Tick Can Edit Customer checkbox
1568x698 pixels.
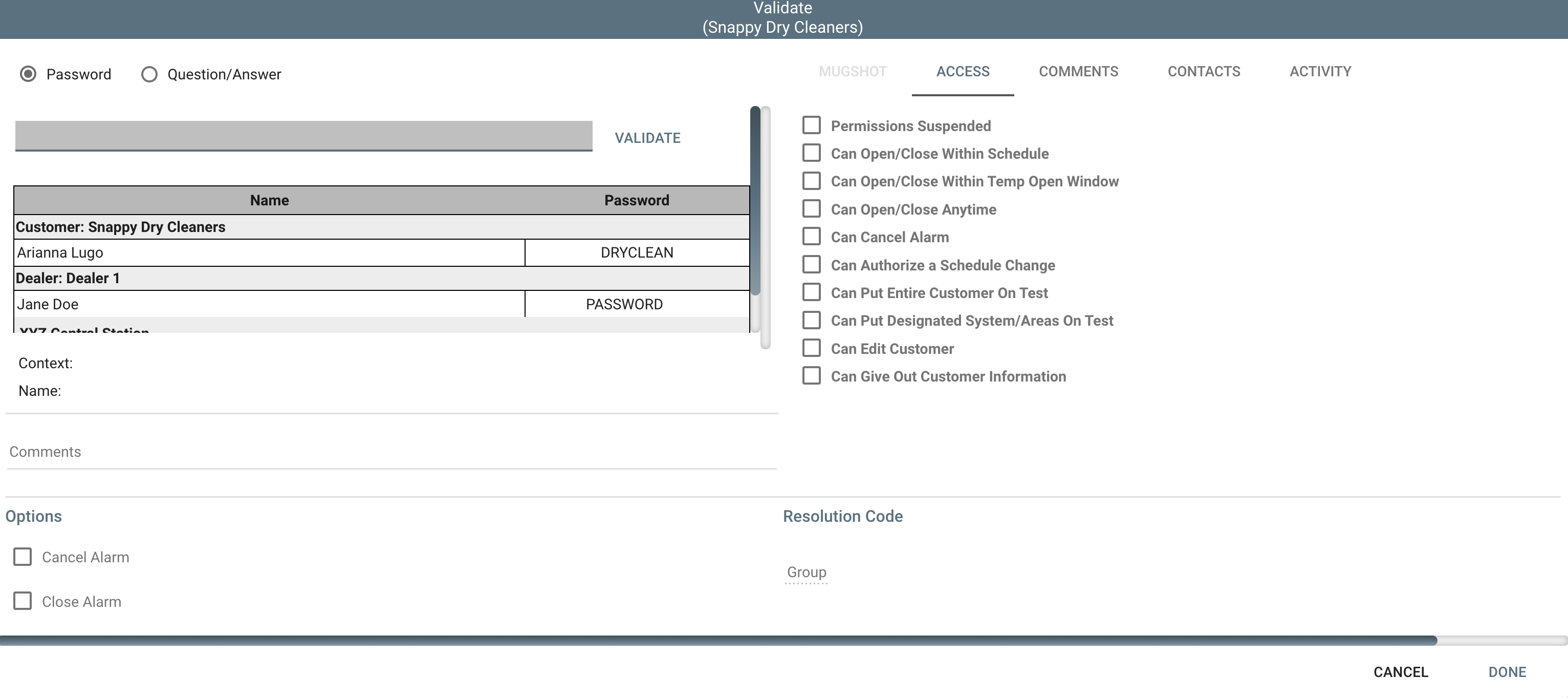tap(811, 348)
